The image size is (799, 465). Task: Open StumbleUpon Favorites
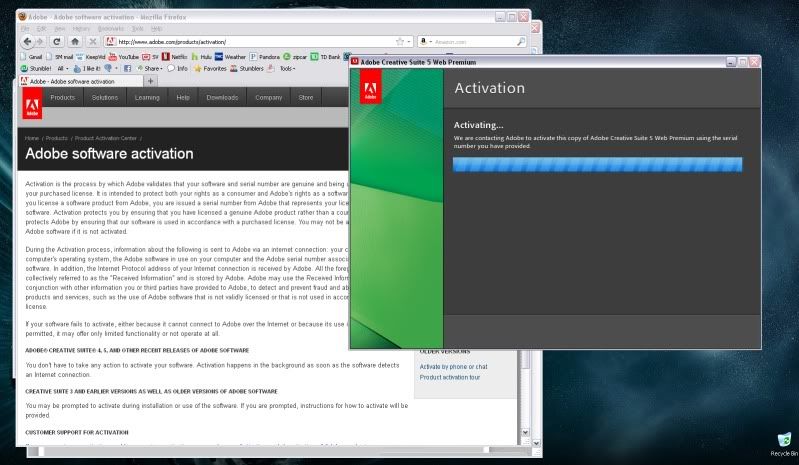[210, 68]
